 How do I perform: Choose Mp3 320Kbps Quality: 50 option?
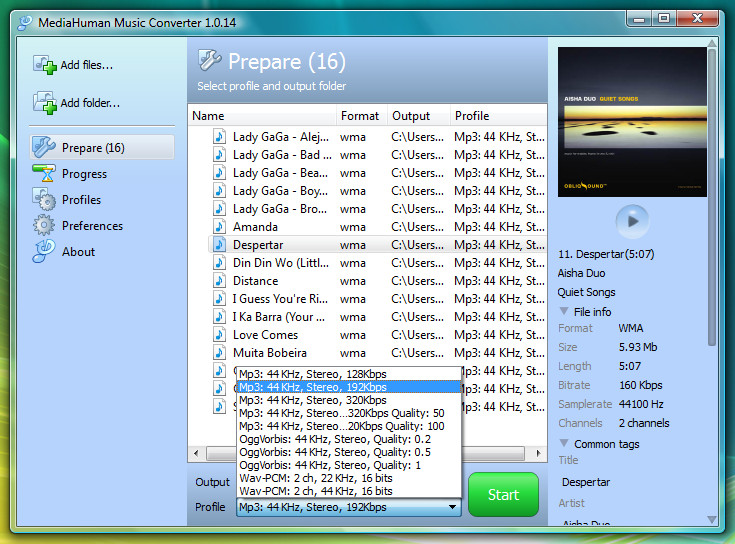click(349, 413)
